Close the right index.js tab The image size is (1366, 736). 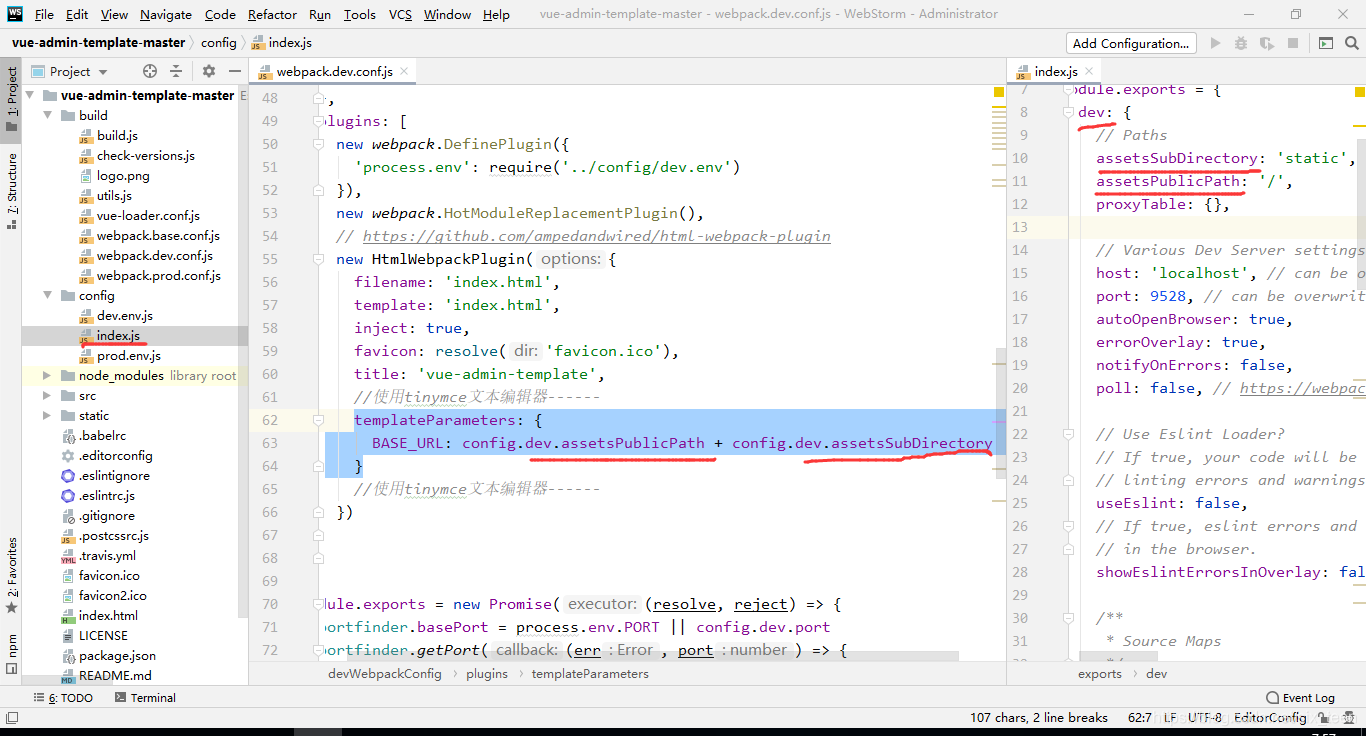point(1089,72)
